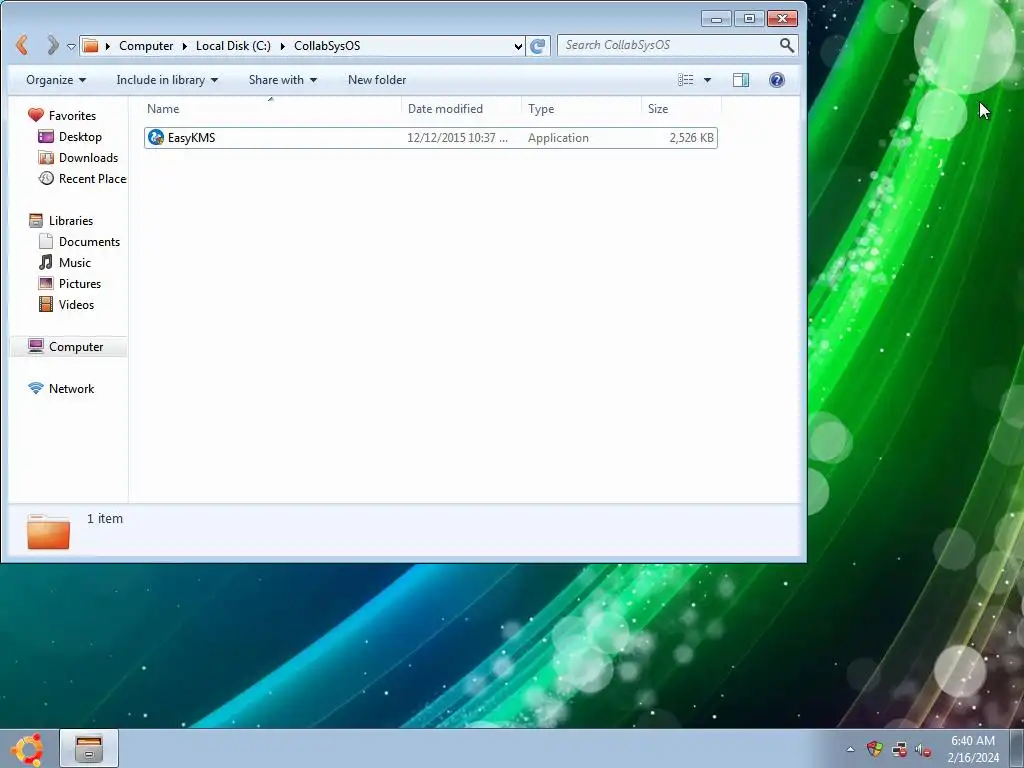Viewport: 1024px width, 768px height.
Task: Change view using the views icon
Action: pos(685,80)
